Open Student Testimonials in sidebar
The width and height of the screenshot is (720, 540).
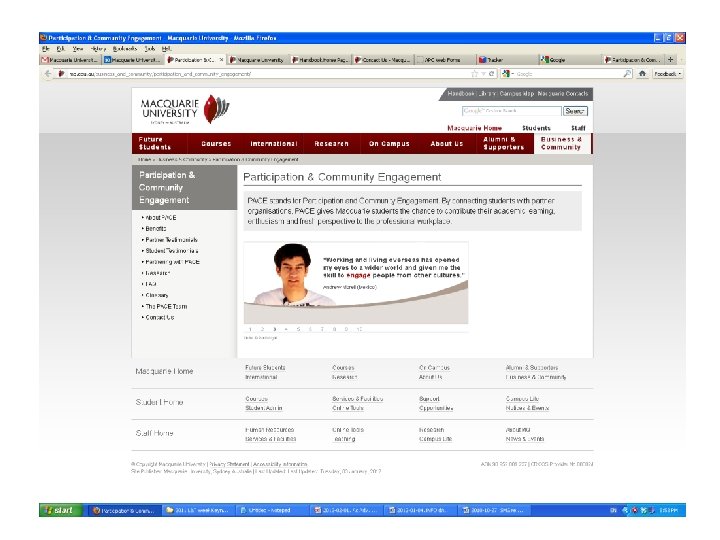pos(172,251)
